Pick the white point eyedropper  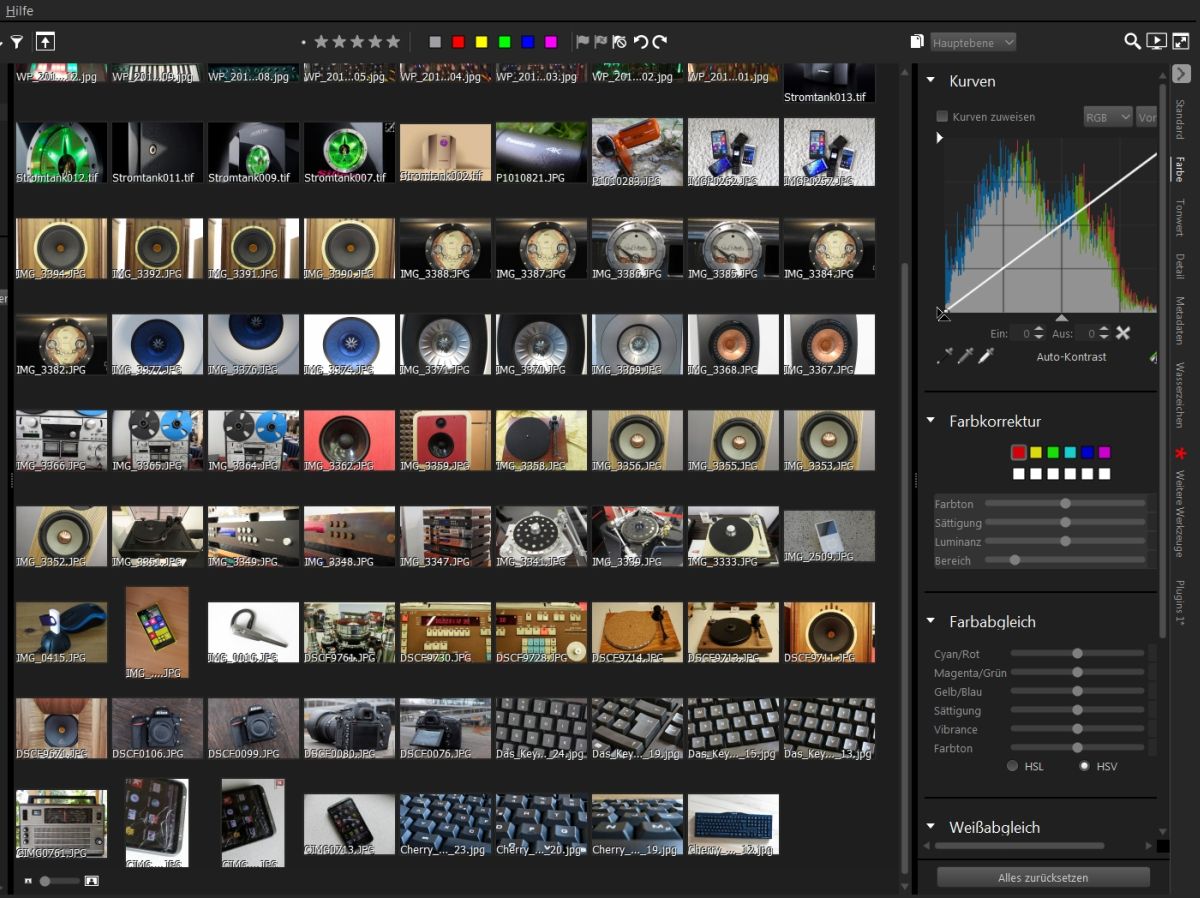tap(986, 356)
